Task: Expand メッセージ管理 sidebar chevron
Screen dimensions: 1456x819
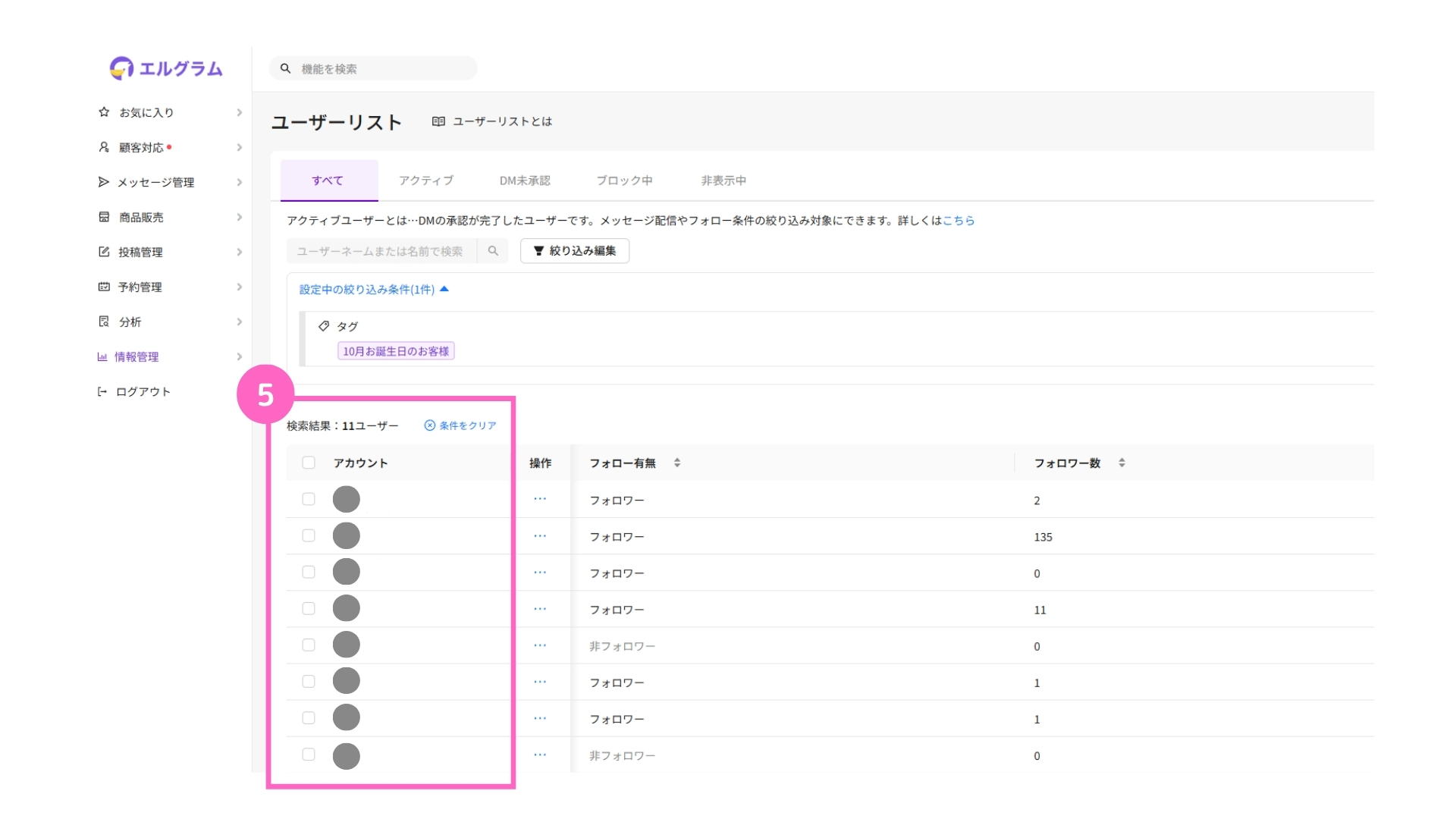Action: pyautogui.click(x=239, y=182)
